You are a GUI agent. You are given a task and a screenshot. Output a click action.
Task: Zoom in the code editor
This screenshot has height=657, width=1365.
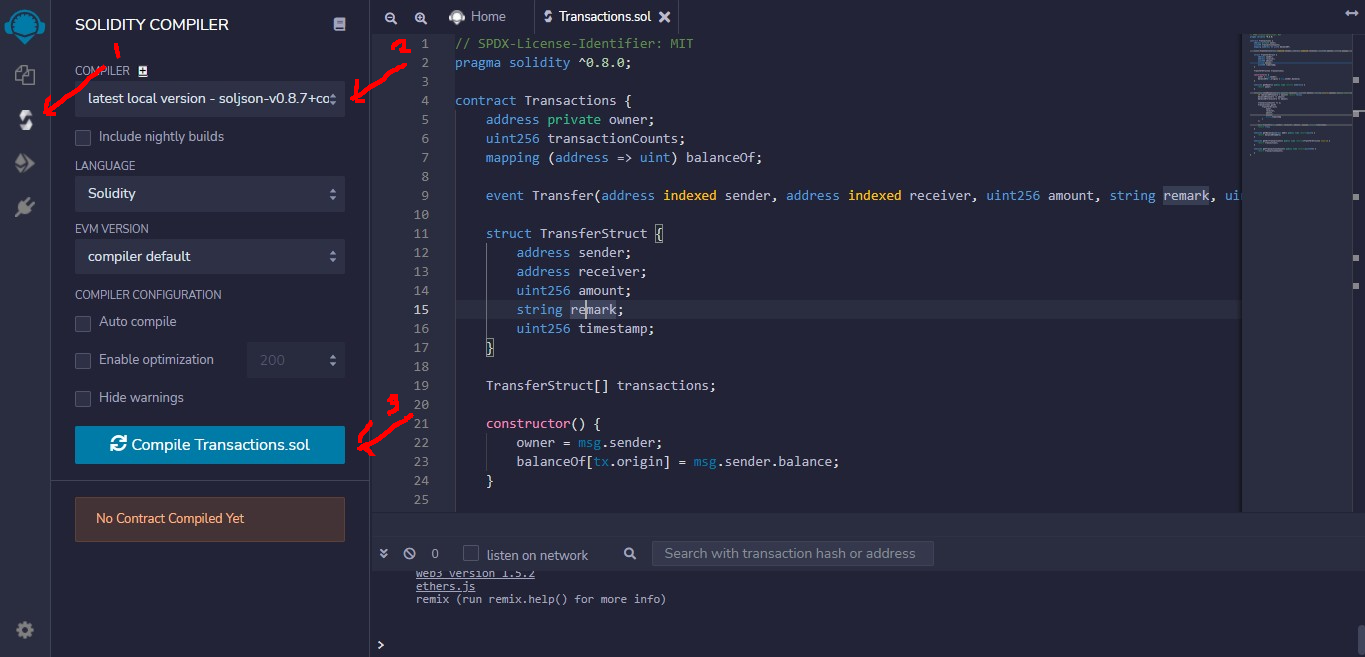420,17
